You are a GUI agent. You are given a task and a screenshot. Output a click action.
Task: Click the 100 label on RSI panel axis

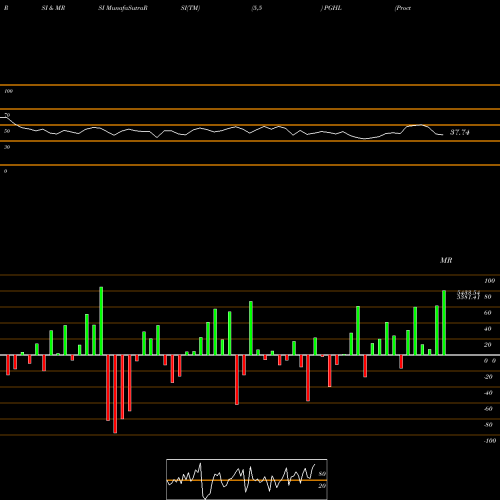point(8,91)
